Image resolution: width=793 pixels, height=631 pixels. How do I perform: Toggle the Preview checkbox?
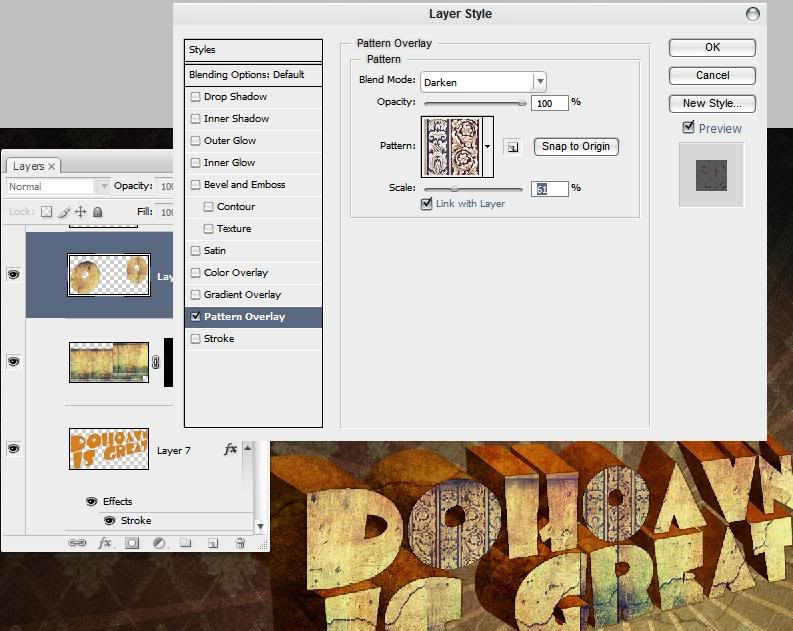[688, 127]
